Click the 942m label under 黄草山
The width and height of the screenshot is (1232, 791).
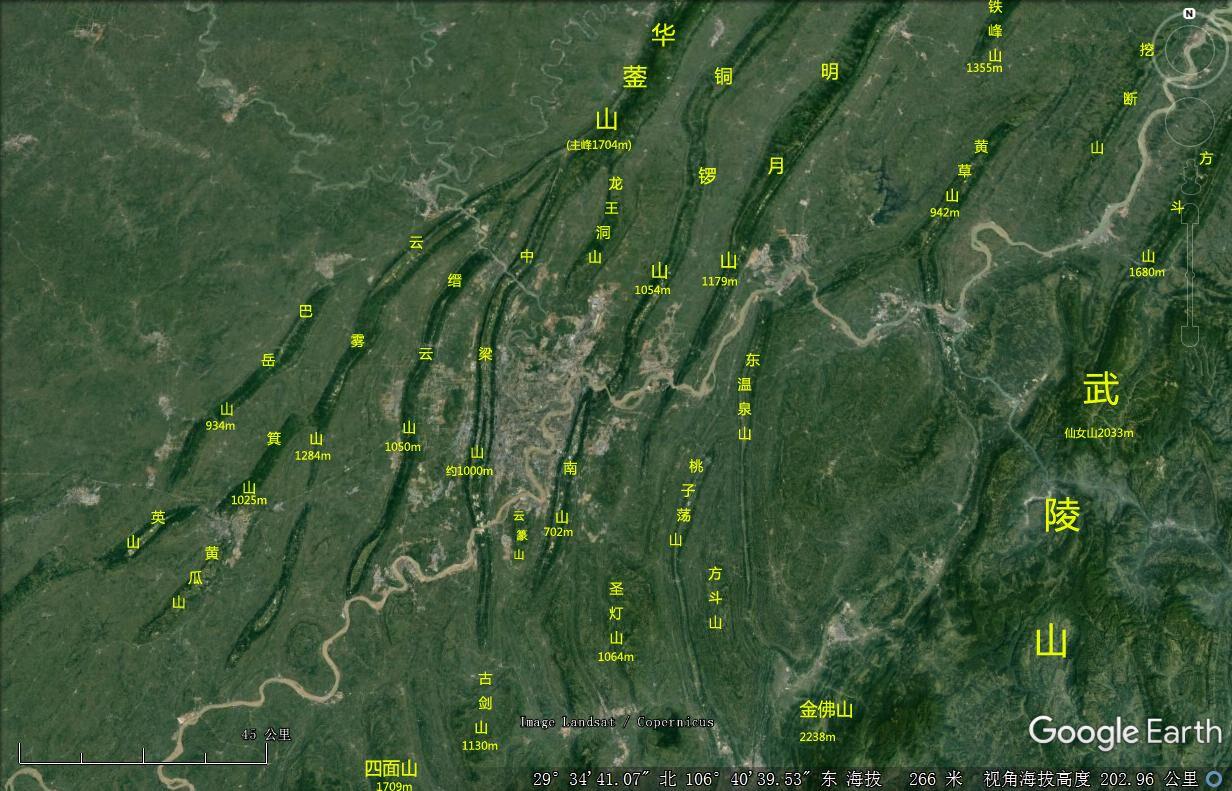click(x=944, y=212)
